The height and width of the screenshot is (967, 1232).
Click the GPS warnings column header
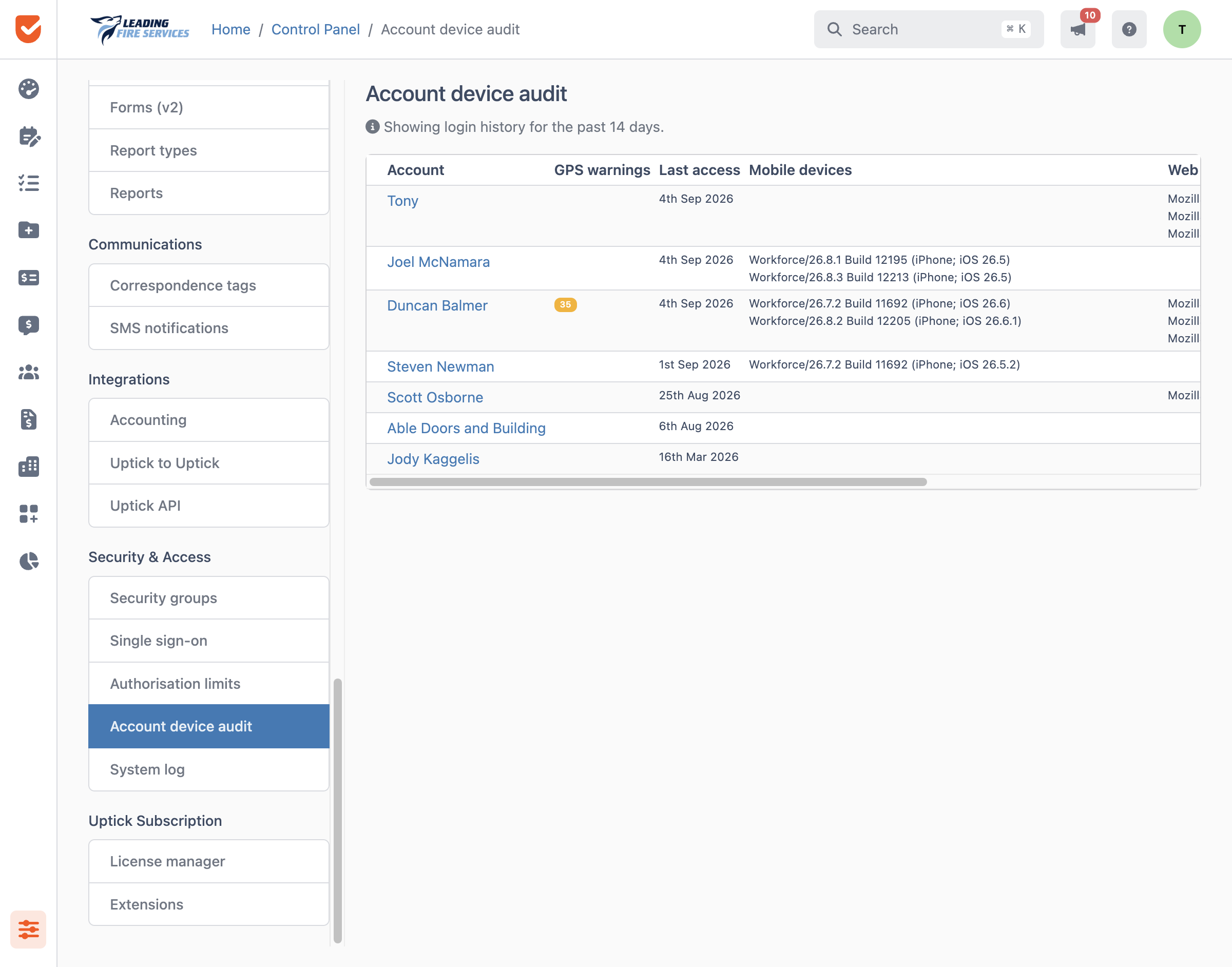point(602,170)
